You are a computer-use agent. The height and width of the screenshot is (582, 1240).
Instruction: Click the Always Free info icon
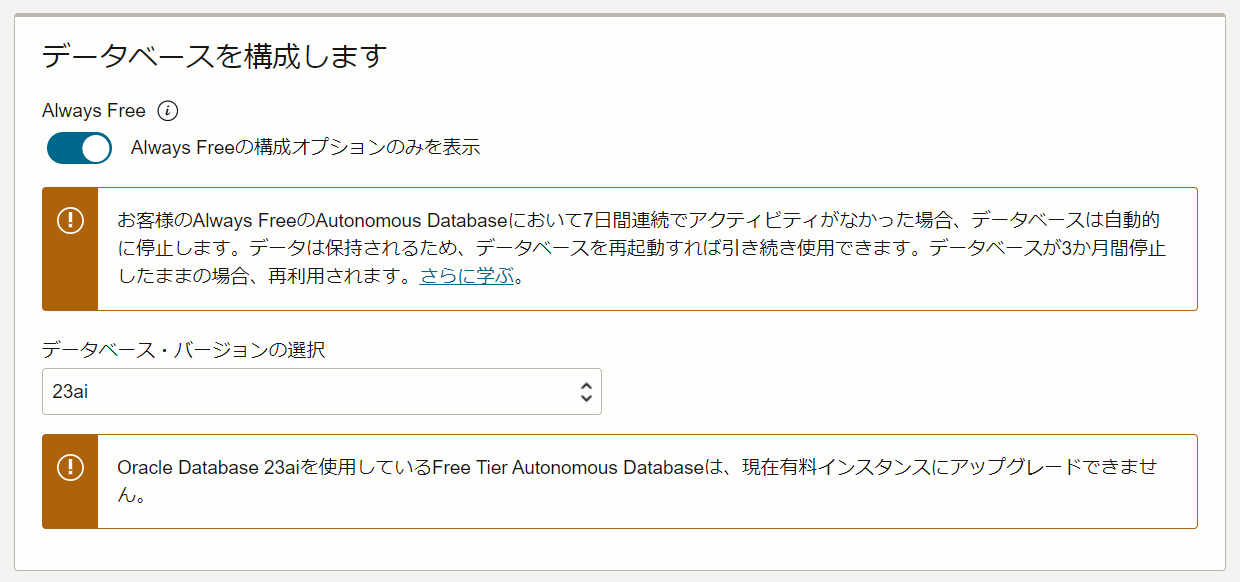[168, 111]
